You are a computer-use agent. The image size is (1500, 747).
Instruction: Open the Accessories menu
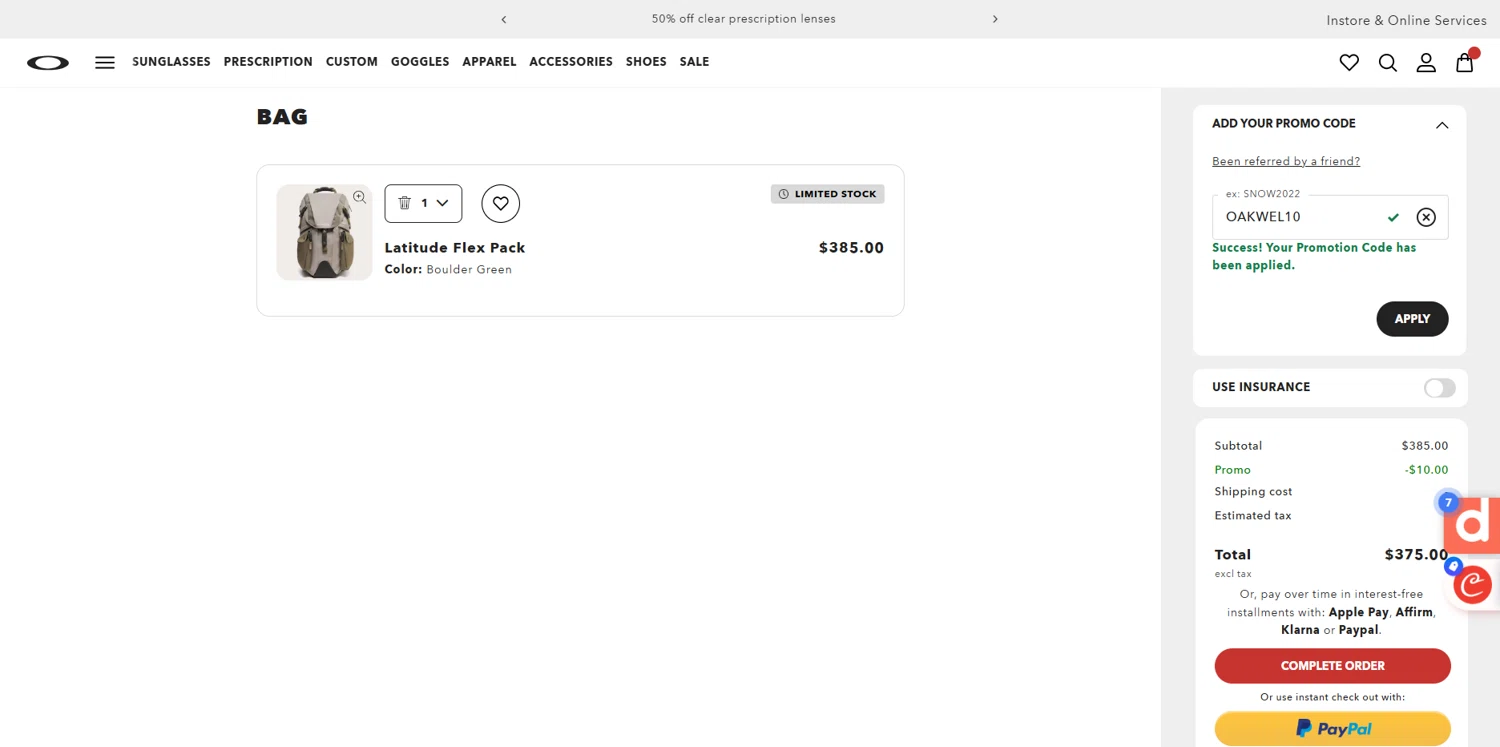(571, 62)
